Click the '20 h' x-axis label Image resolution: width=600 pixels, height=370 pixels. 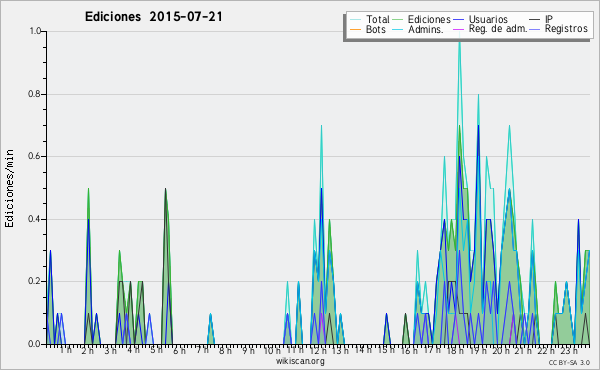pyautogui.click(x=501, y=351)
